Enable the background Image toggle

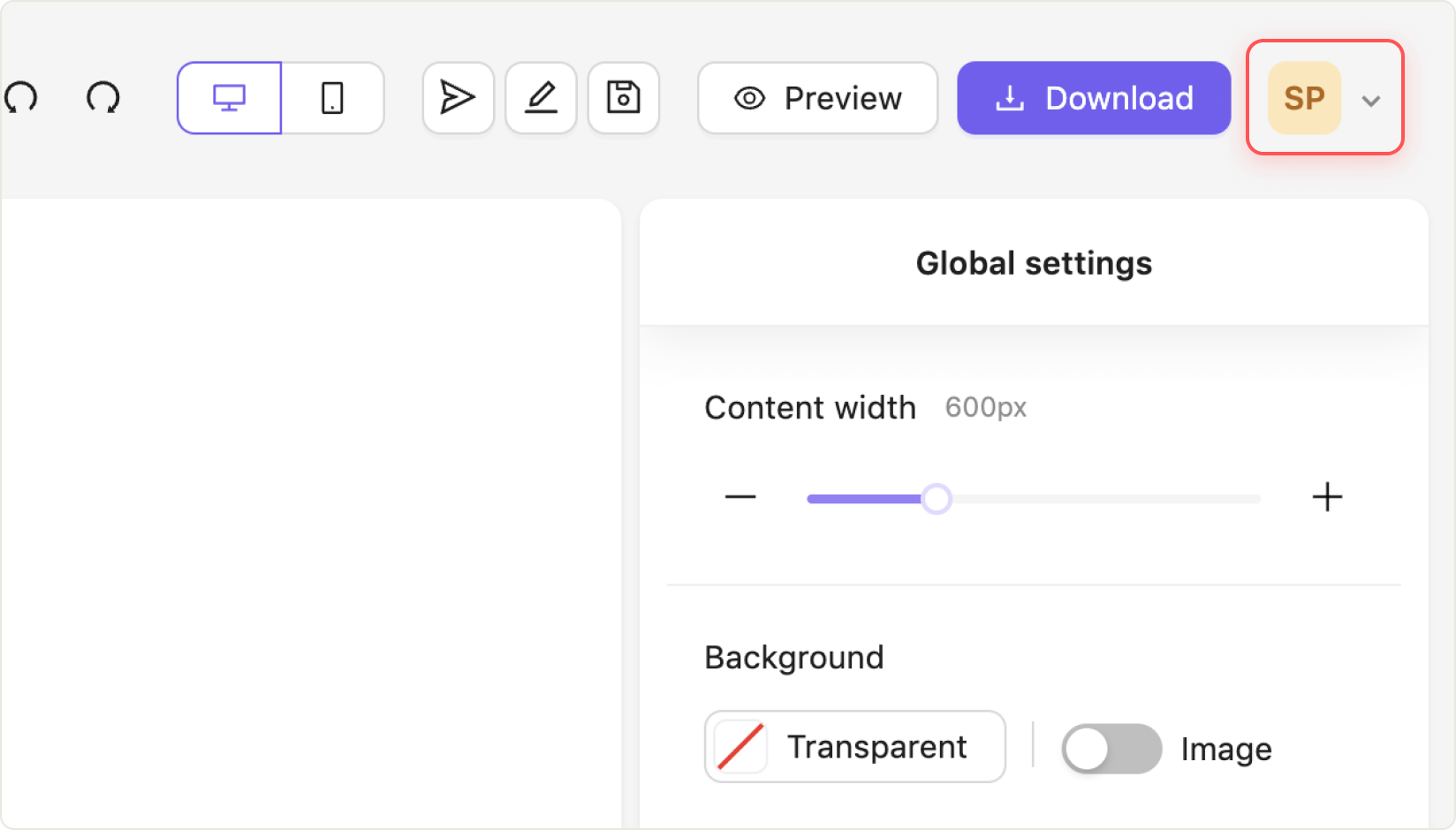[x=1111, y=749]
